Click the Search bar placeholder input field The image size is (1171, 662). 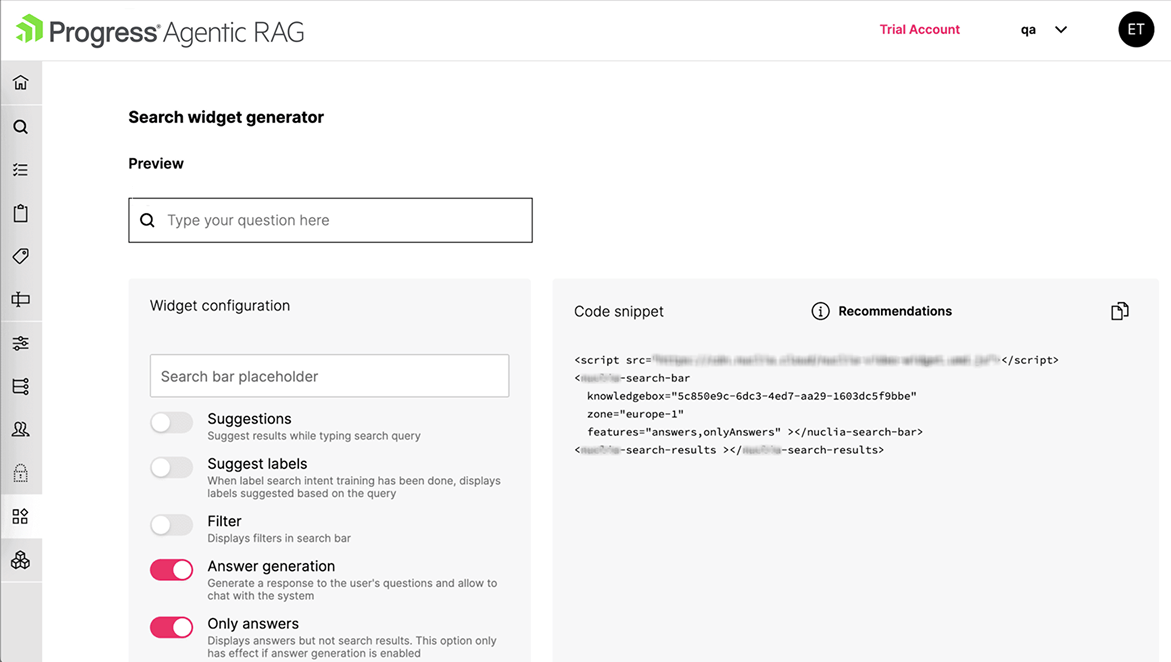329,376
